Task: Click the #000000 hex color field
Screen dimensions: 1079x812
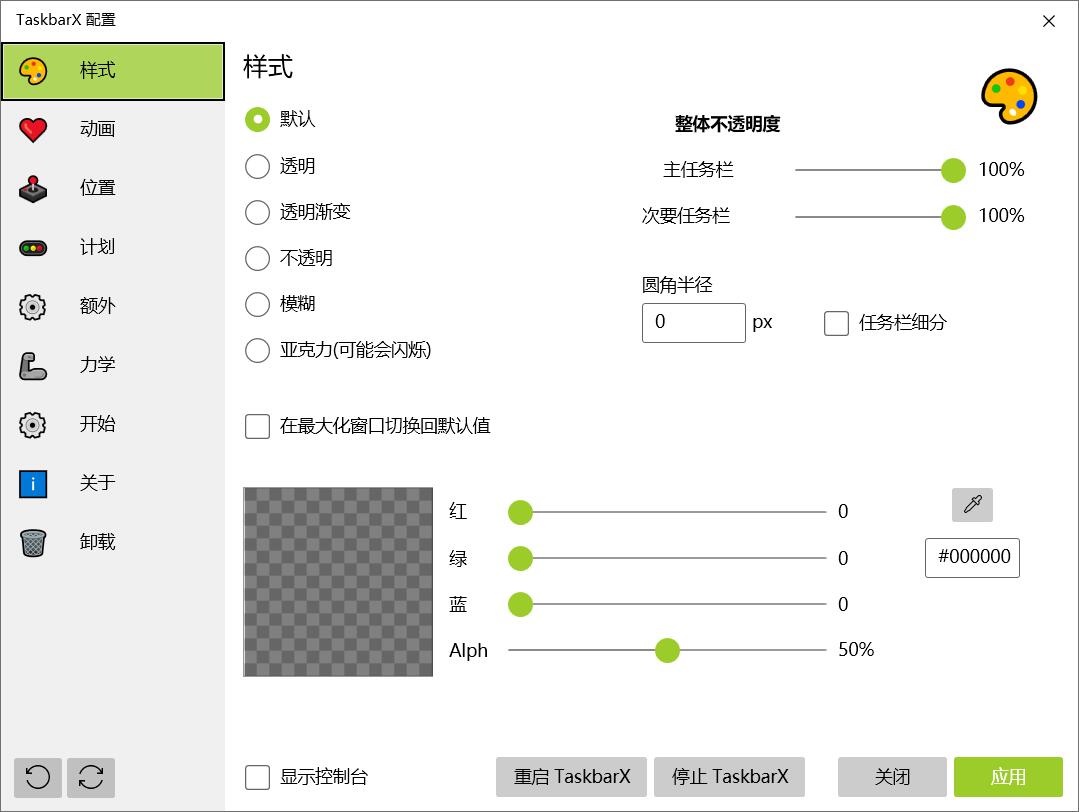Action: [972, 557]
